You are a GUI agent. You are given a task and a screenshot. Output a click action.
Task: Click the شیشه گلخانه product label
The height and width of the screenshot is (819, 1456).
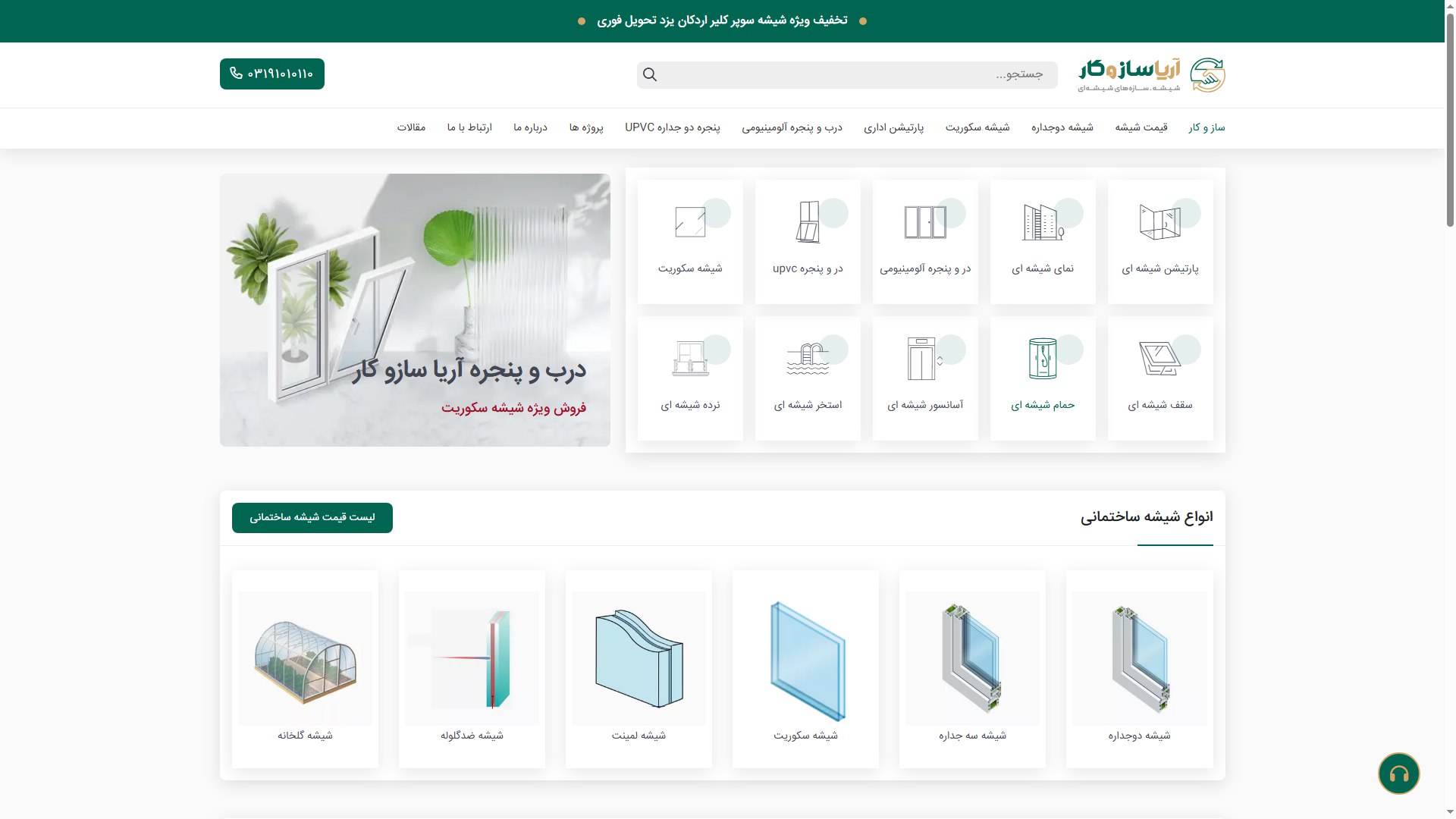click(x=305, y=736)
